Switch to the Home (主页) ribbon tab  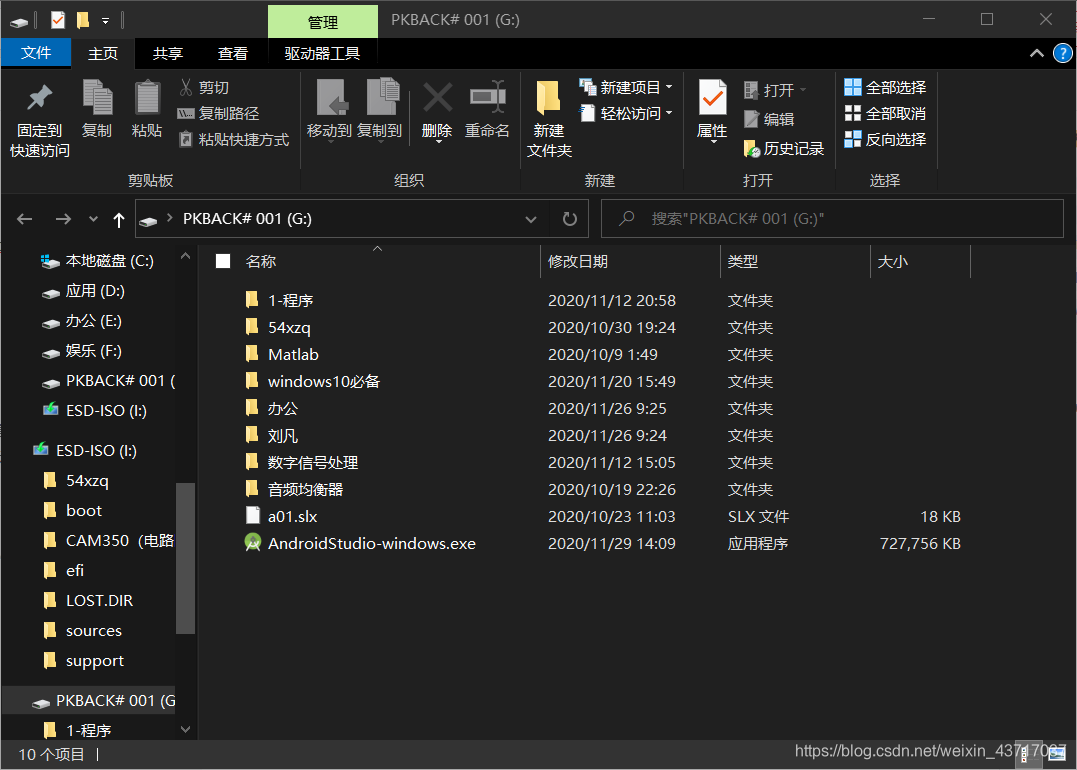click(103, 54)
